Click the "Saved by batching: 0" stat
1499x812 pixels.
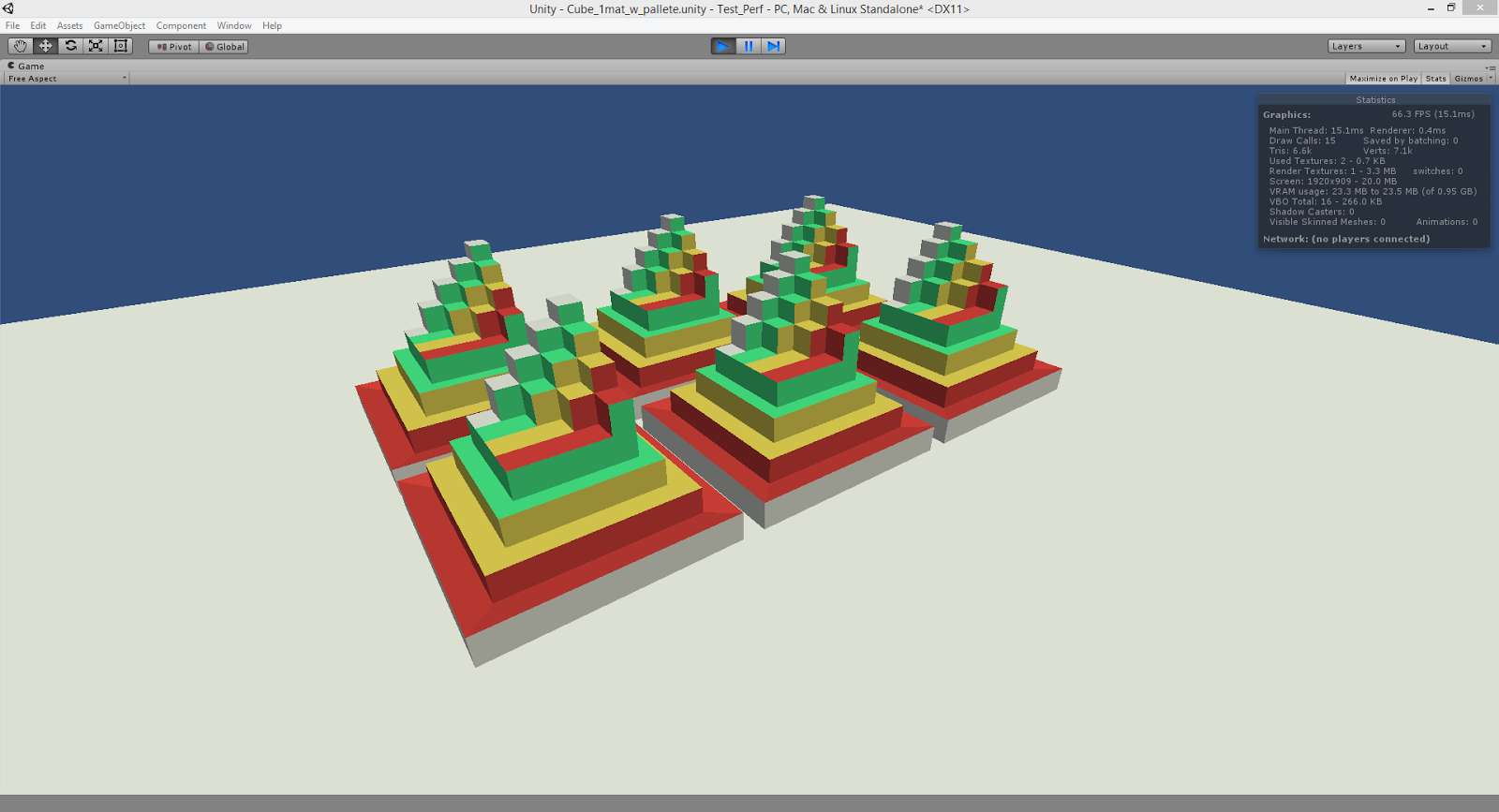click(x=1410, y=140)
